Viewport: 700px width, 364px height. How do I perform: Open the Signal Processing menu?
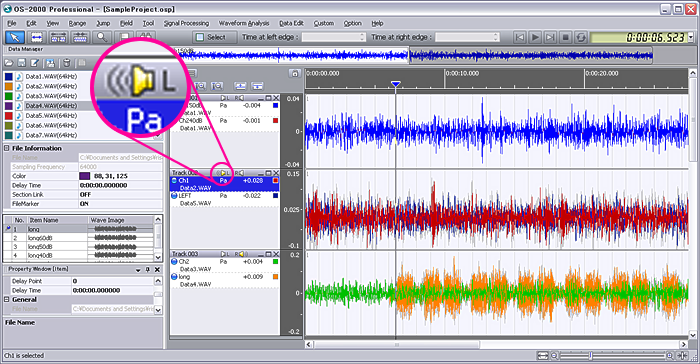pos(186,23)
